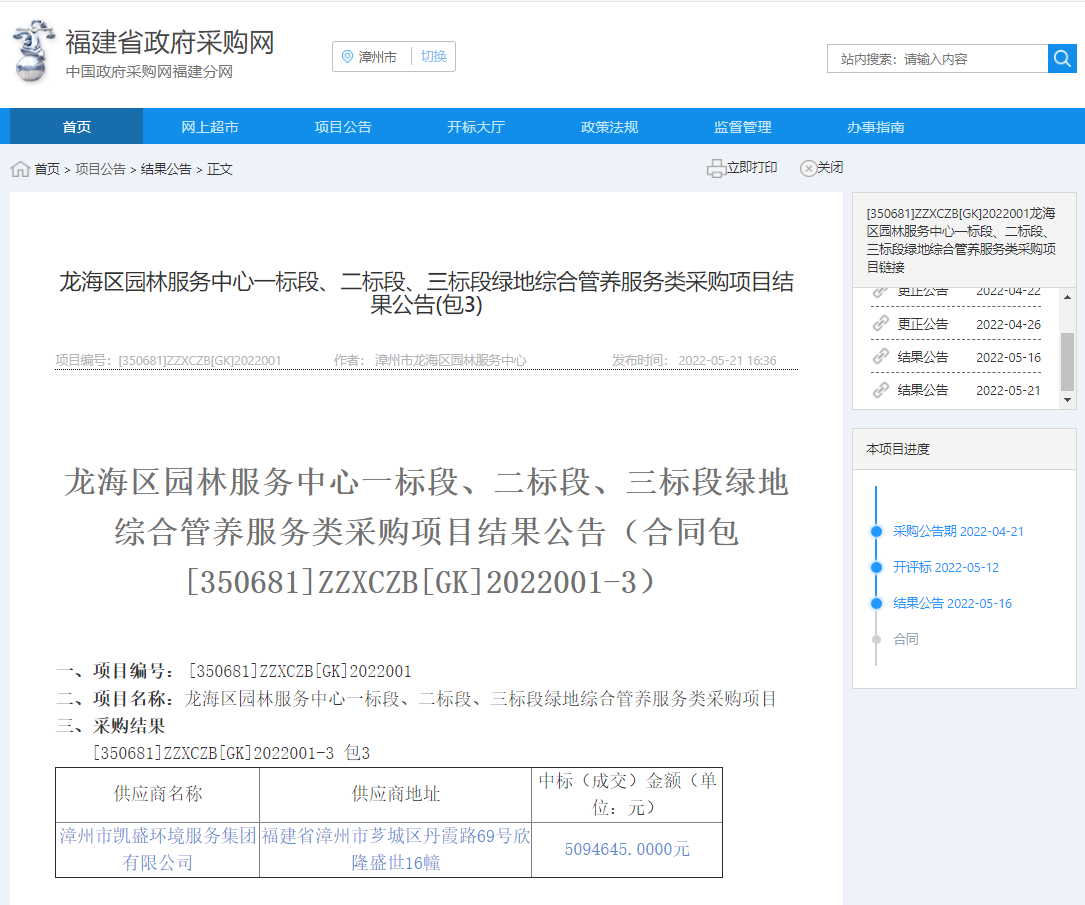
Task: Click the location pin icon beside 漳州市
Action: point(347,57)
